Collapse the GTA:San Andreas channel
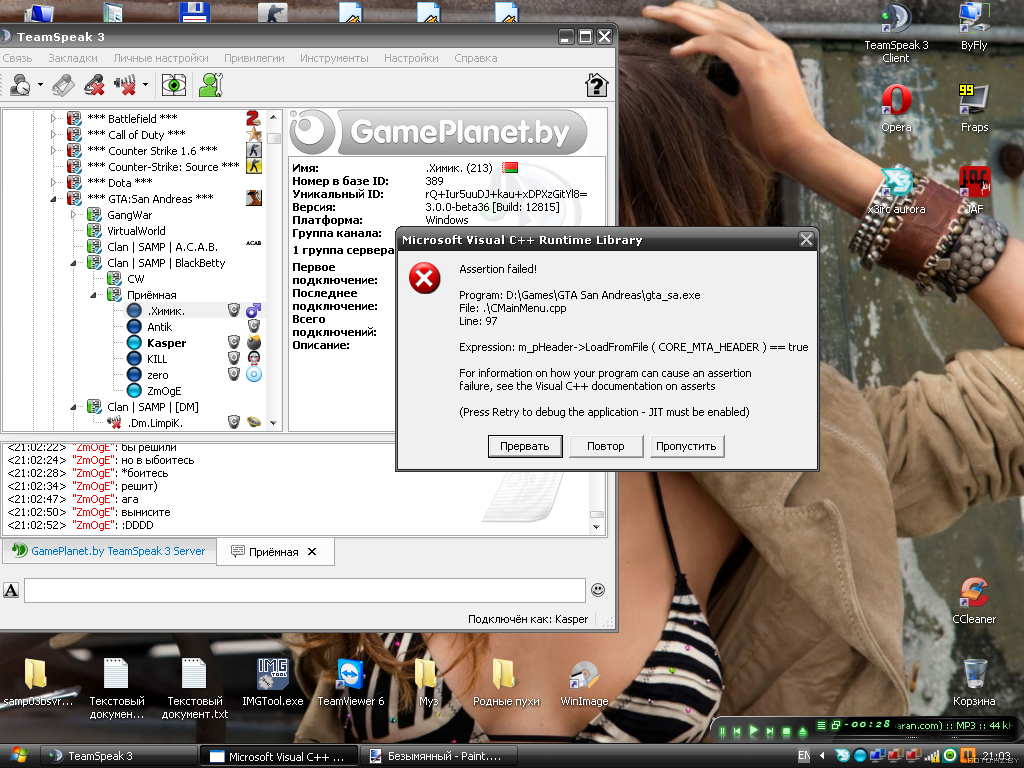1024x768 pixels. [x=54, y=199]
